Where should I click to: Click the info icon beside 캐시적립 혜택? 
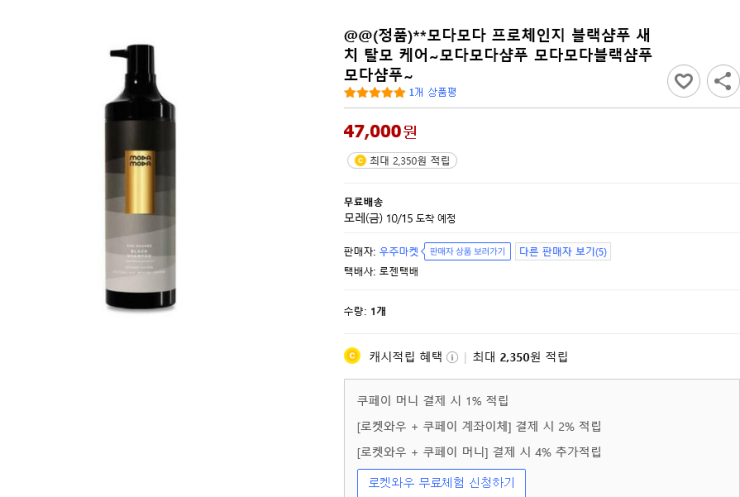pos(452,357)
